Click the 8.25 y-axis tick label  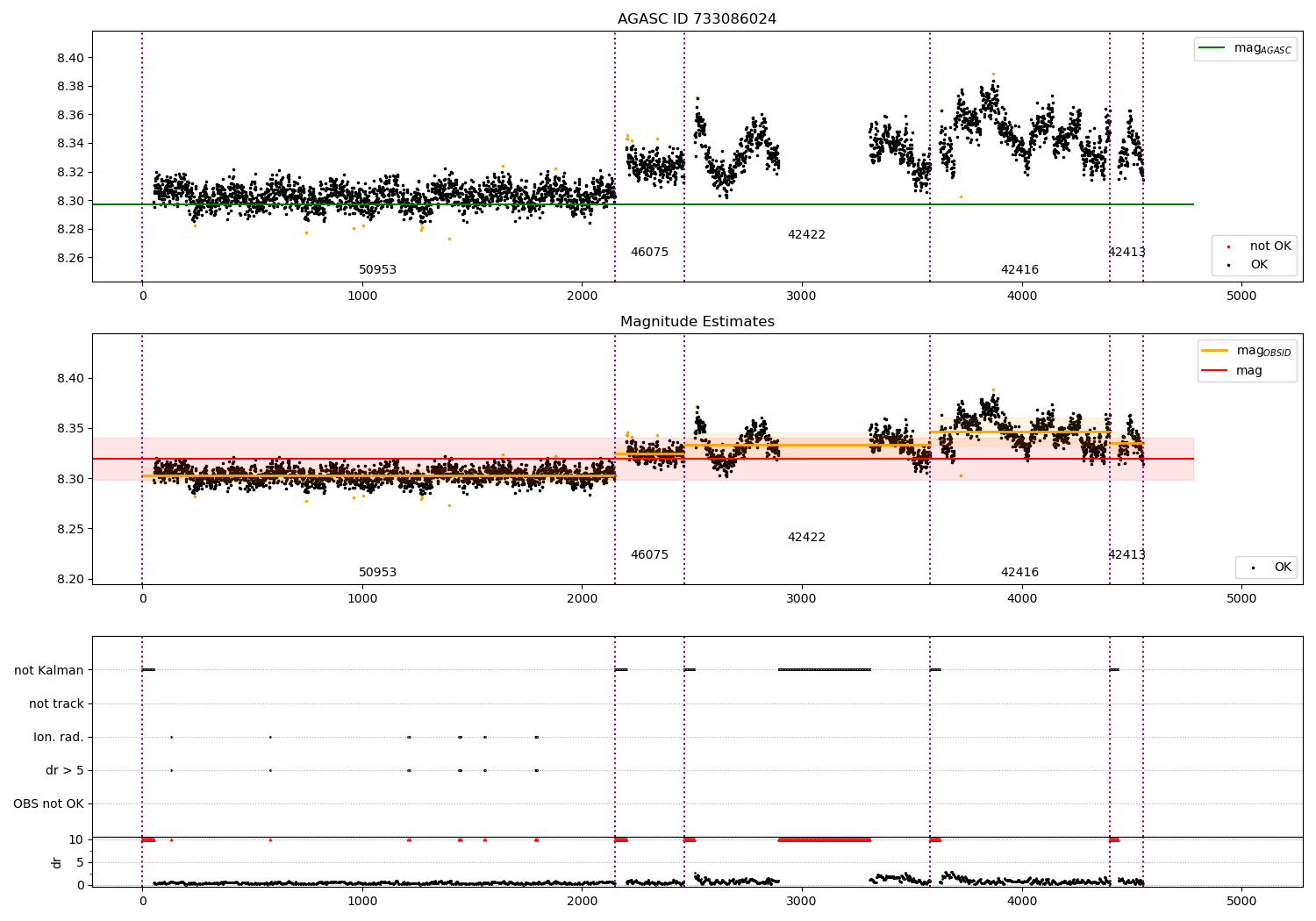[70, 529]
